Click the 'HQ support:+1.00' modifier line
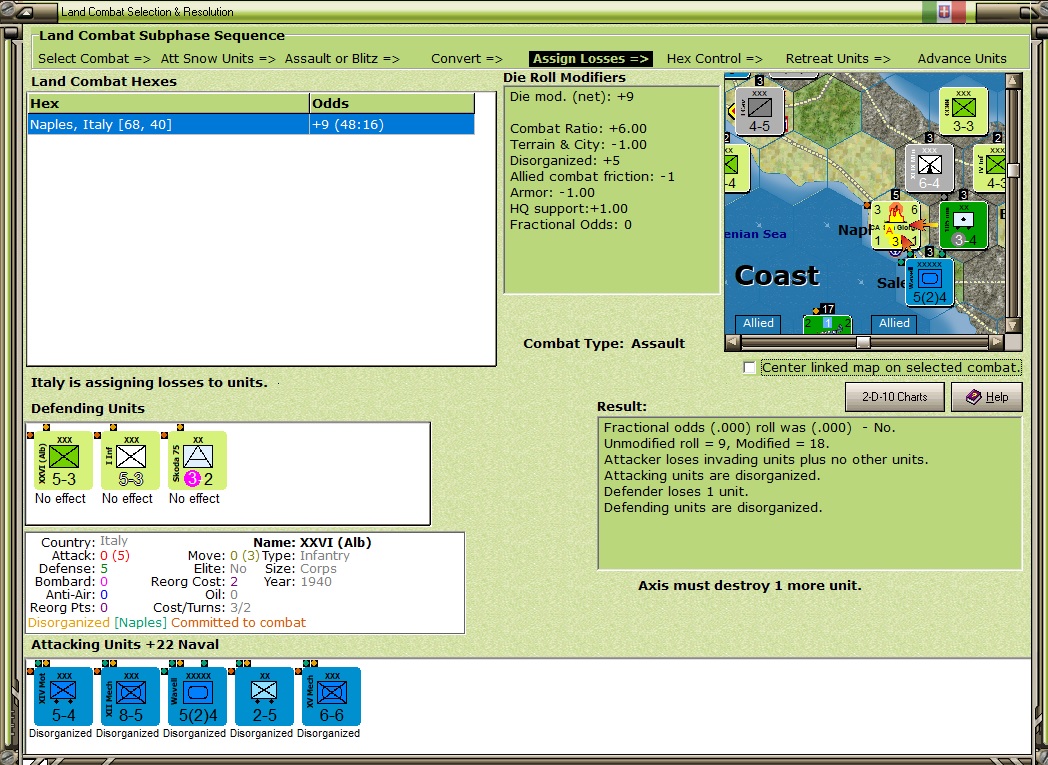This screenshot has width=1048, height=765. (569, 209)
